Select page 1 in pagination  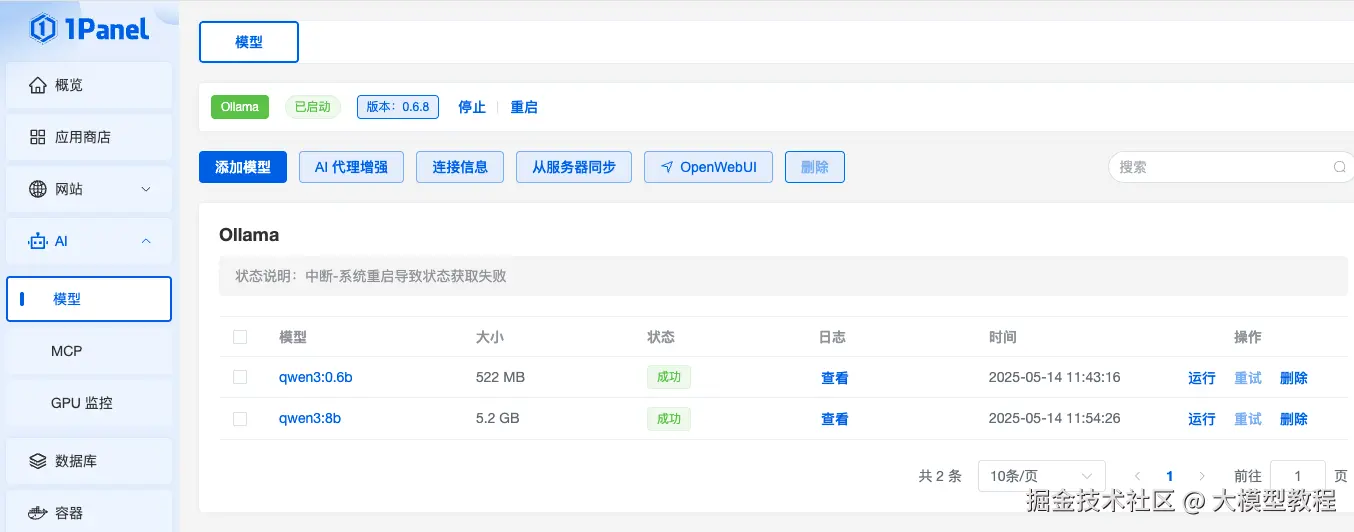click(1170, 477)
